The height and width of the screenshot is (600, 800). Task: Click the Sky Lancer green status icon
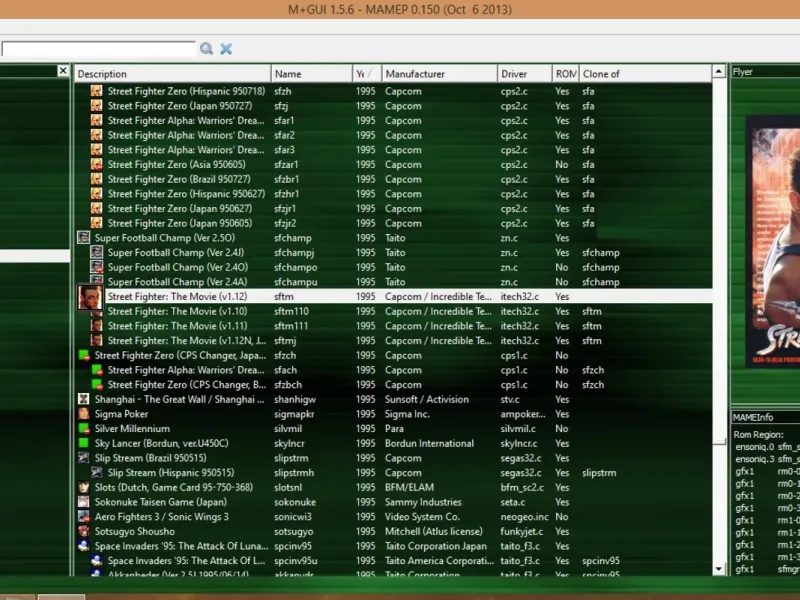point(84,443)
